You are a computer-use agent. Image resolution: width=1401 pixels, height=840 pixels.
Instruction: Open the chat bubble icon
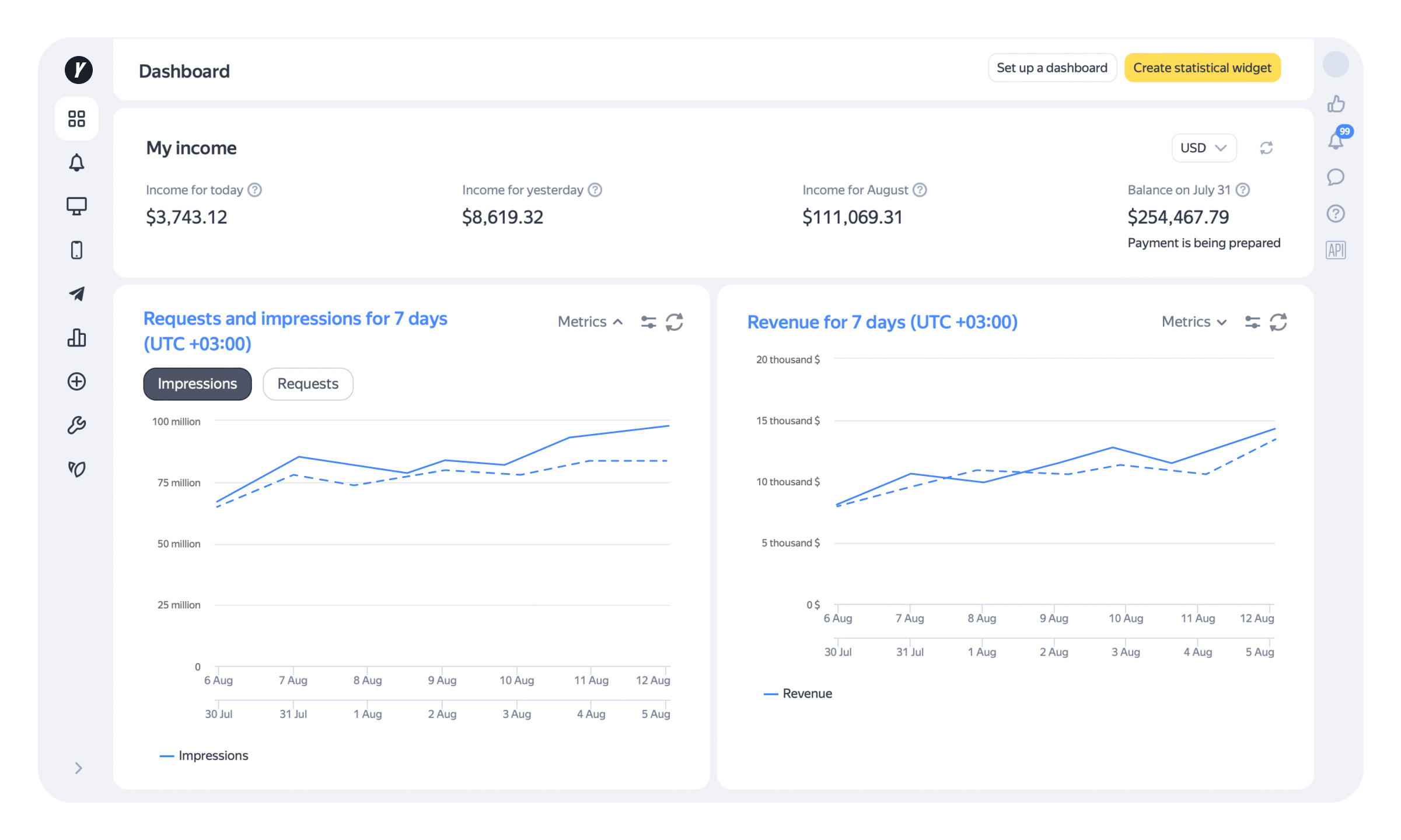pos(1336,177)
